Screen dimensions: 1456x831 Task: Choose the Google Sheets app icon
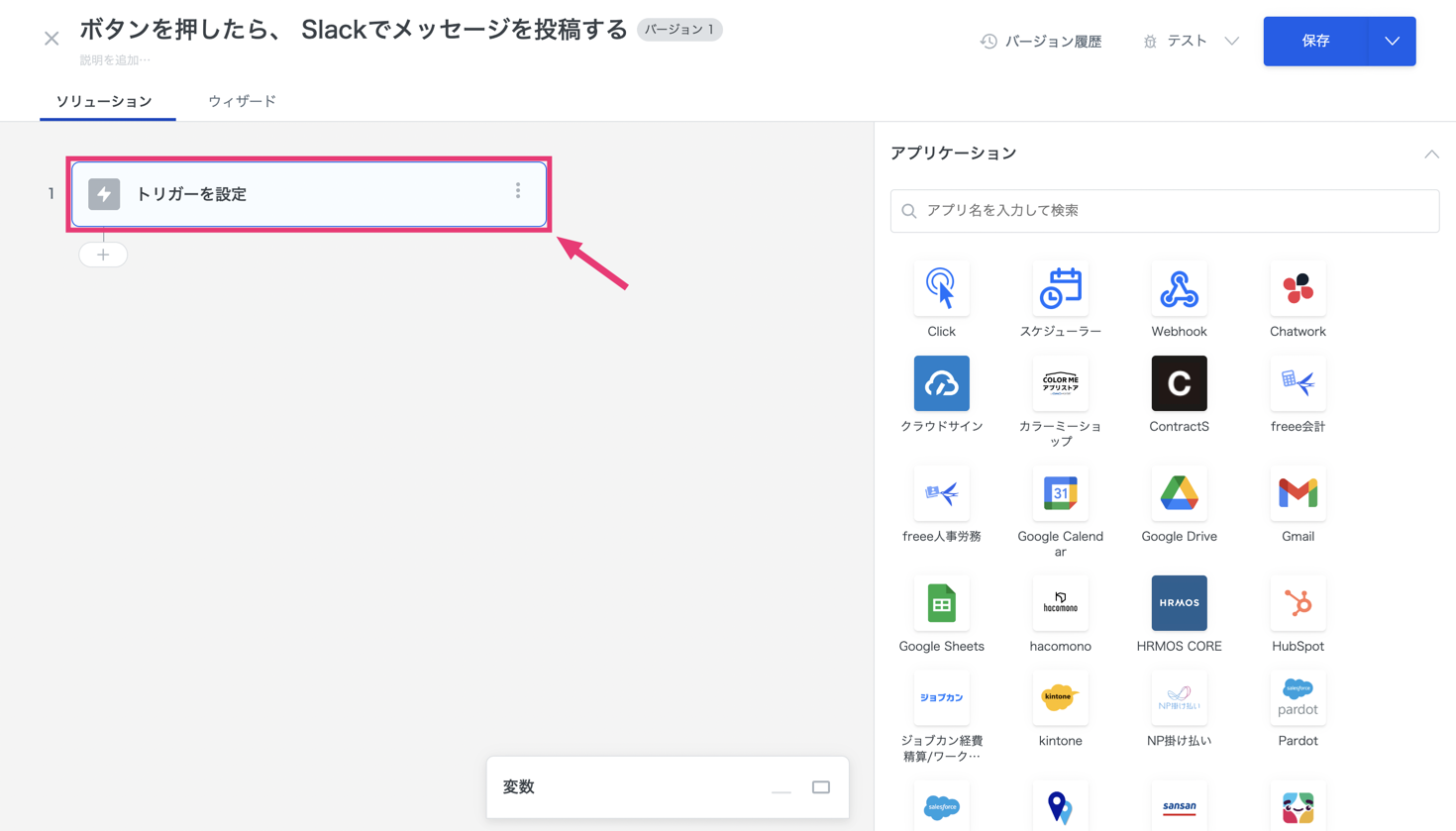point(941,603)
